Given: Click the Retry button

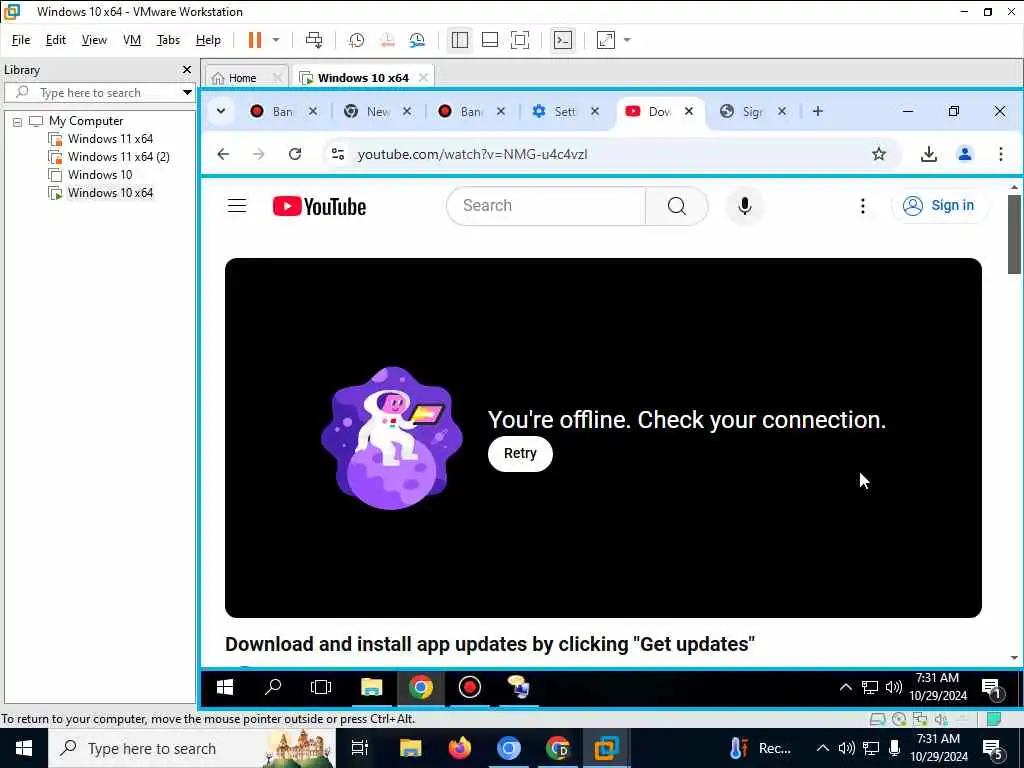Looking at the screenshot, I should [x=520, y=453].
